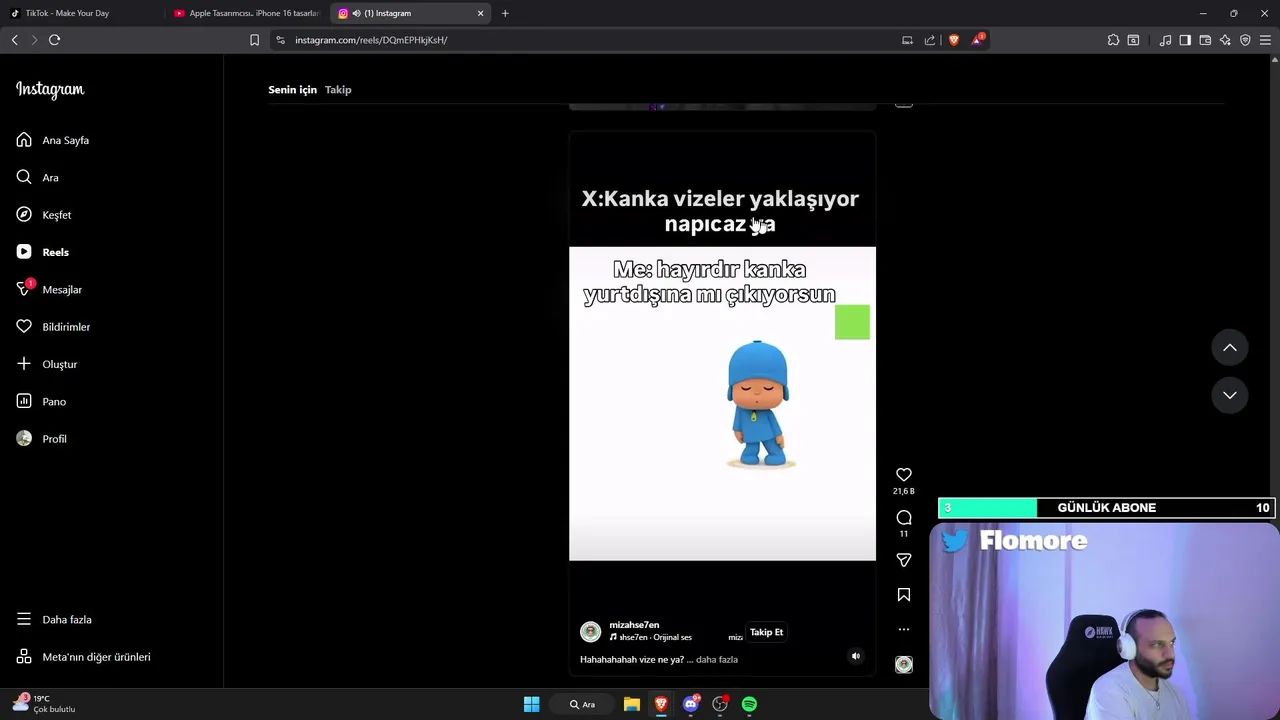1280x720 pixels.
Task: Click mizahse7en avatar picture
Action: coord(590,631)
